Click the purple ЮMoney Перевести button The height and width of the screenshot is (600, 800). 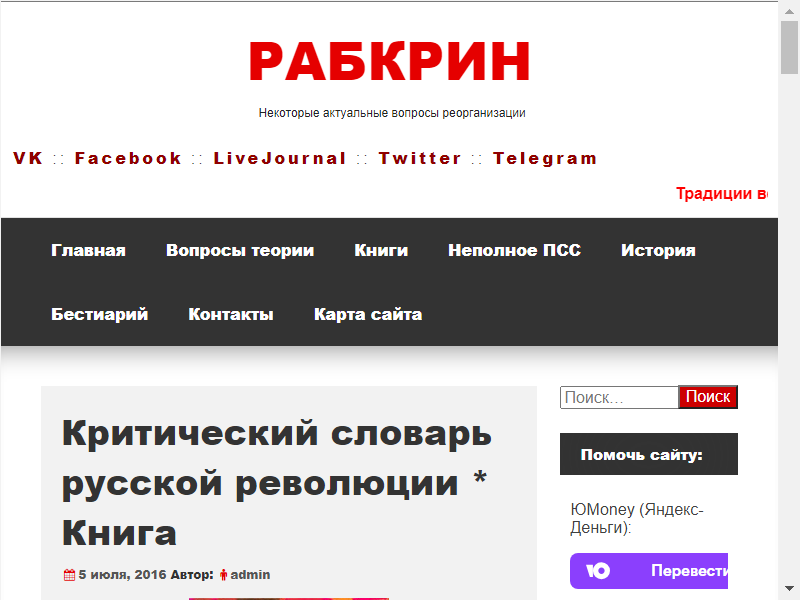pyautogui.click(x=649, y=571)
